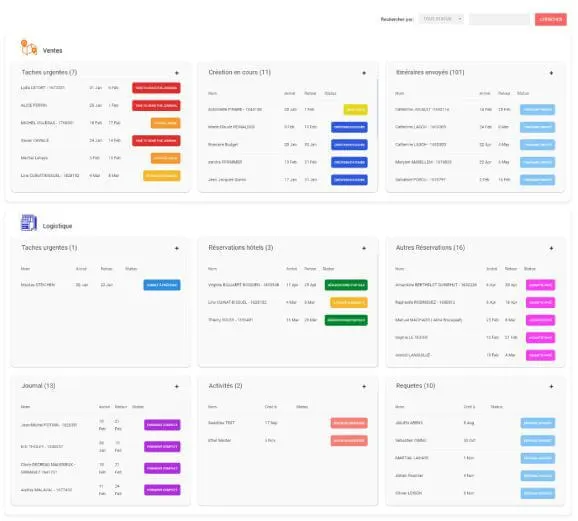Click the red Chercher button
This screenshot has width=578, height=521.
coord(551,19)
